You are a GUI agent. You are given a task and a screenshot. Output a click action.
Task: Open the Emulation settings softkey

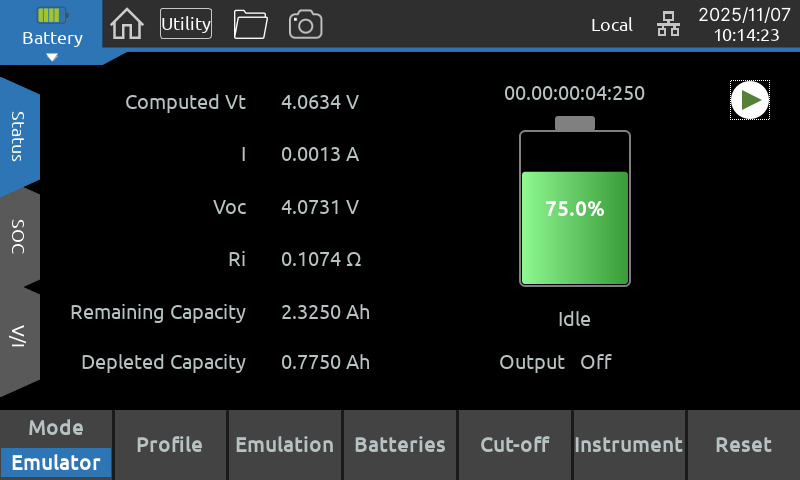pos(284,446)
